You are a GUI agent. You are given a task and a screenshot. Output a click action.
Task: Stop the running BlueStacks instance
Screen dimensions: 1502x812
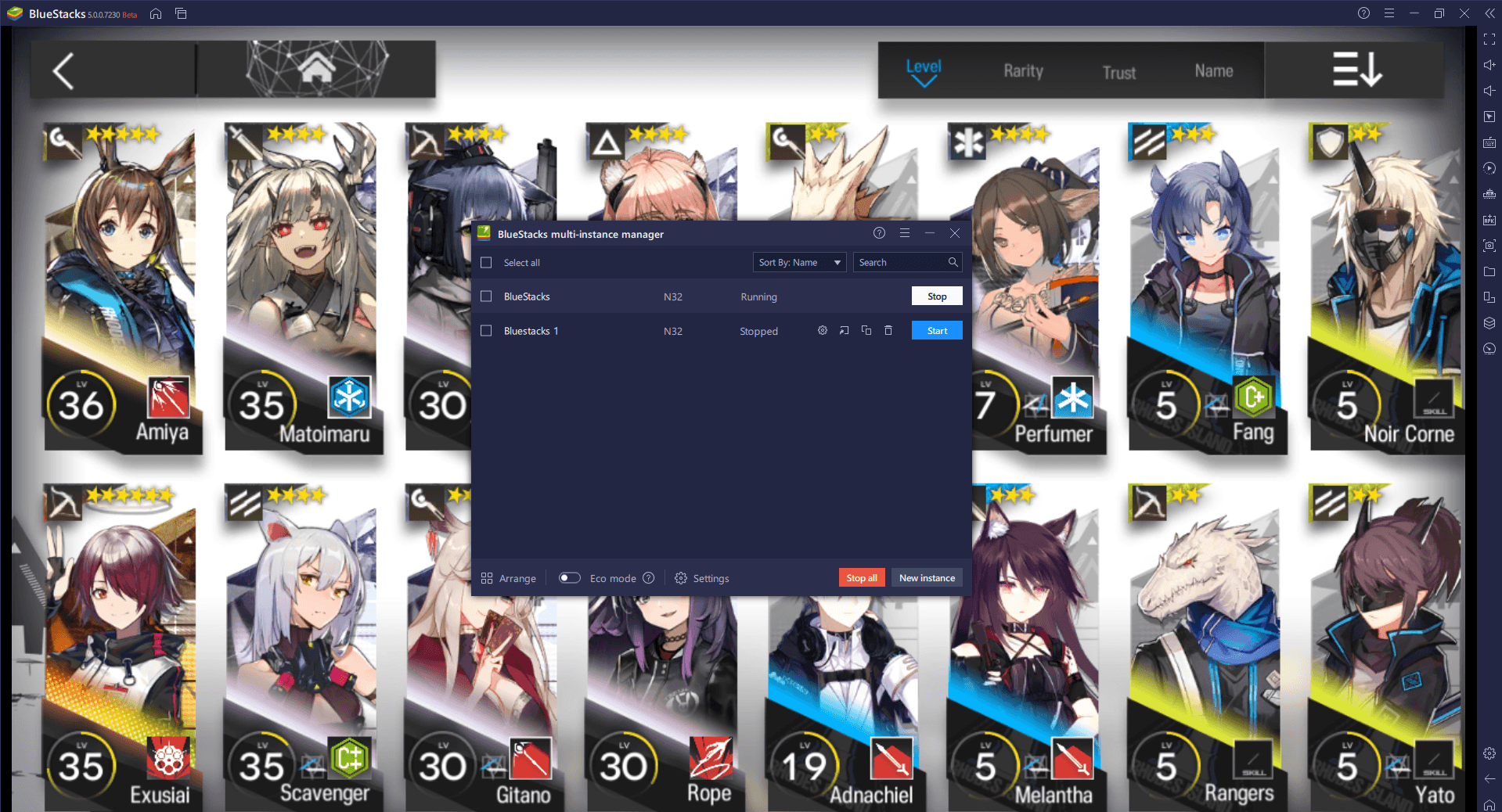(x=937, y=296)
